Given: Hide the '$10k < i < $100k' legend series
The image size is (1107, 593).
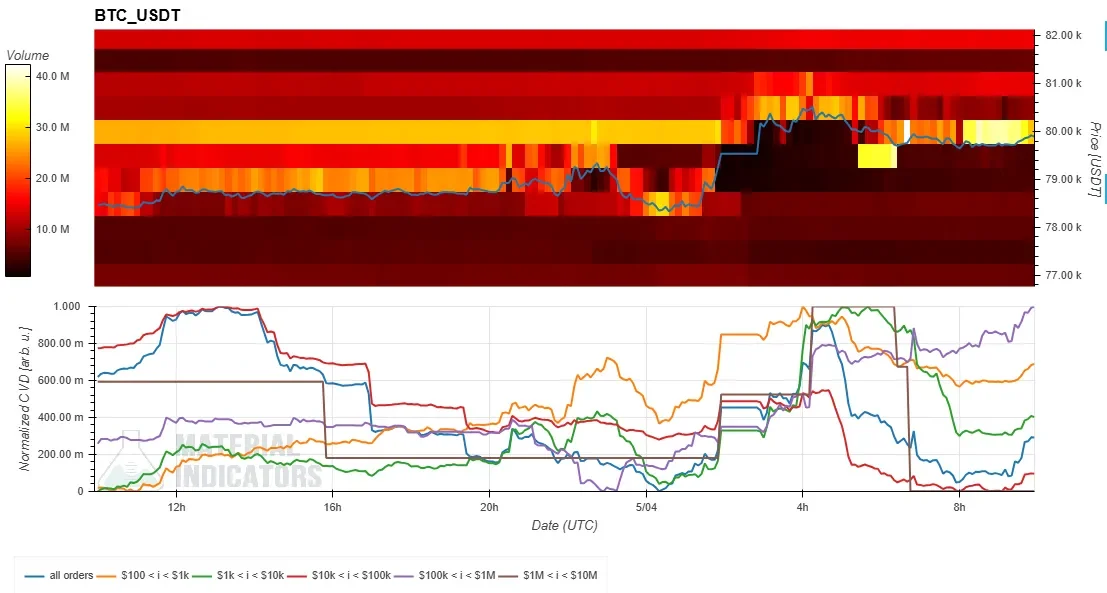Looking at the screenshot, I should pos(339,575).
